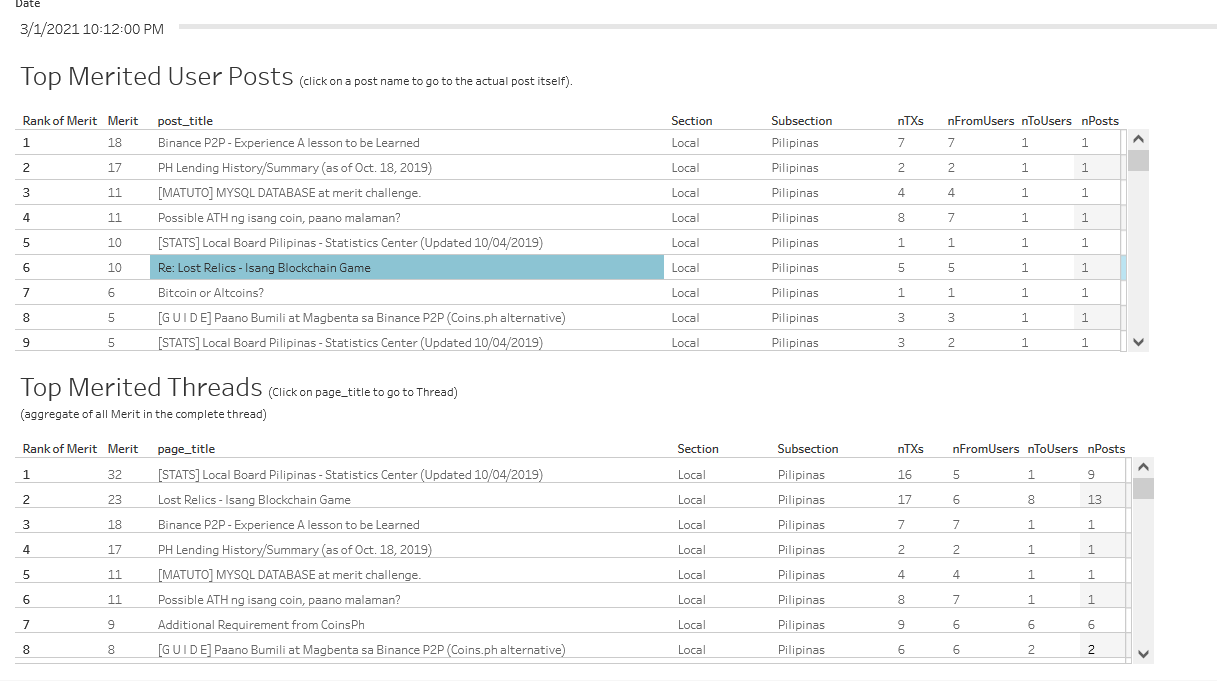Open thread PH Lending History/Summary in Threads table
Image resolution: width=1217 pixels, height=681 pixels.
(x=295, y=550)
